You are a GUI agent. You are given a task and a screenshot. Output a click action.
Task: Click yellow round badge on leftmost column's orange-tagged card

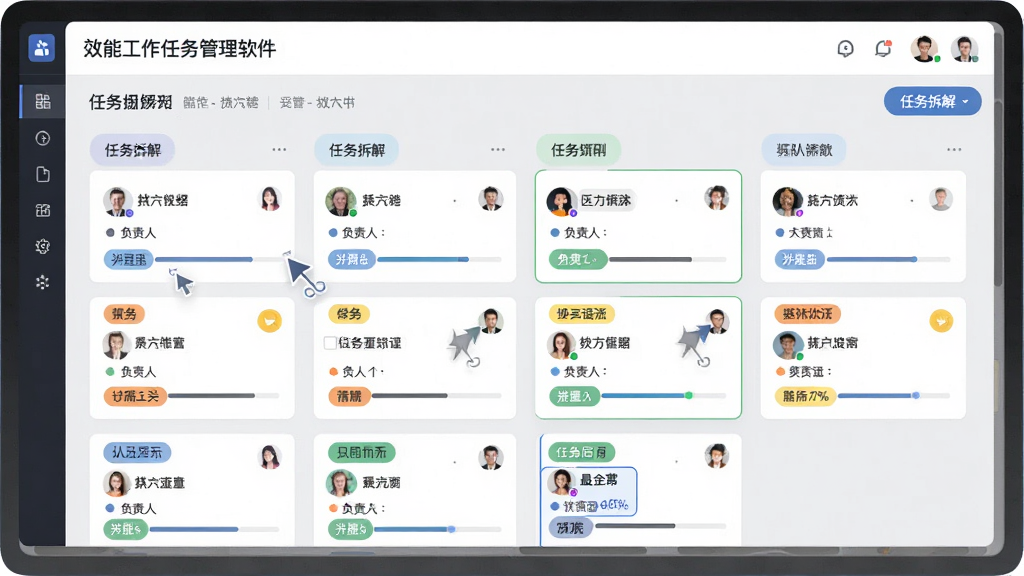pos(269,321)
